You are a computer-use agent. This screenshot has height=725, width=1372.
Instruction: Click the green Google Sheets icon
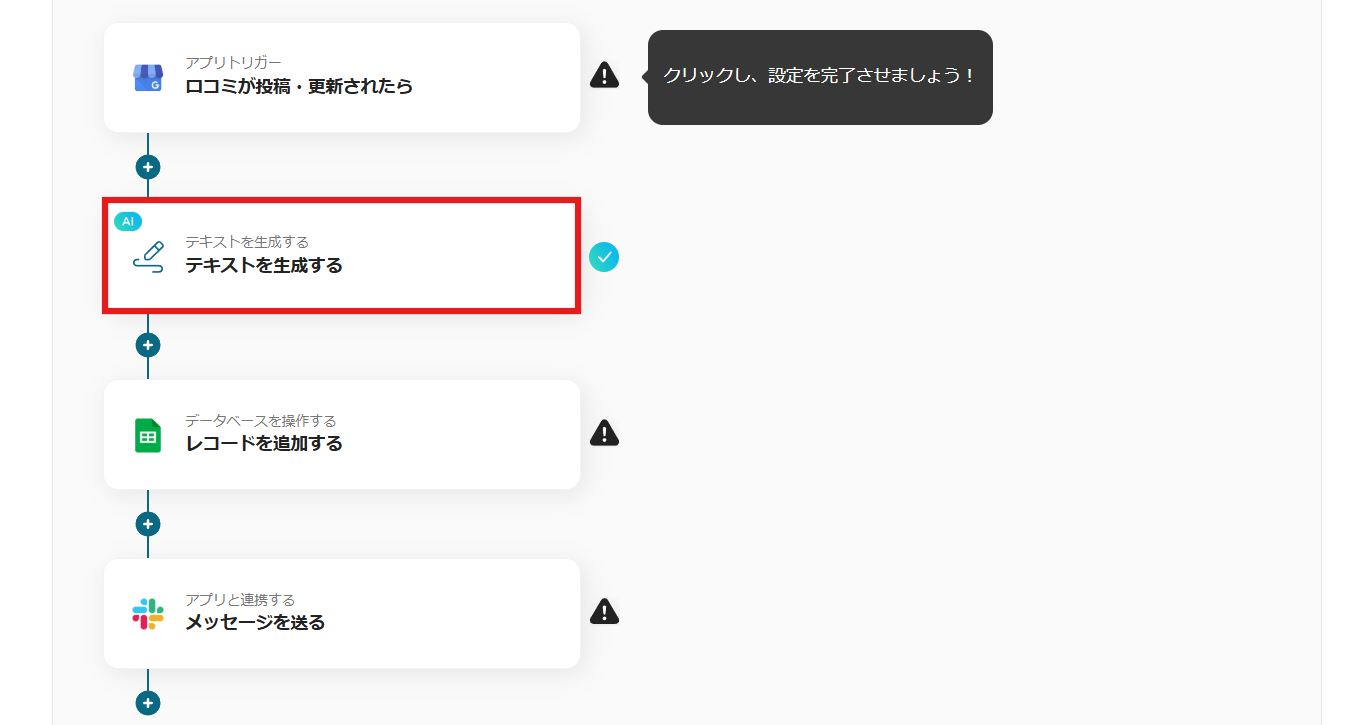click(148, 435)
